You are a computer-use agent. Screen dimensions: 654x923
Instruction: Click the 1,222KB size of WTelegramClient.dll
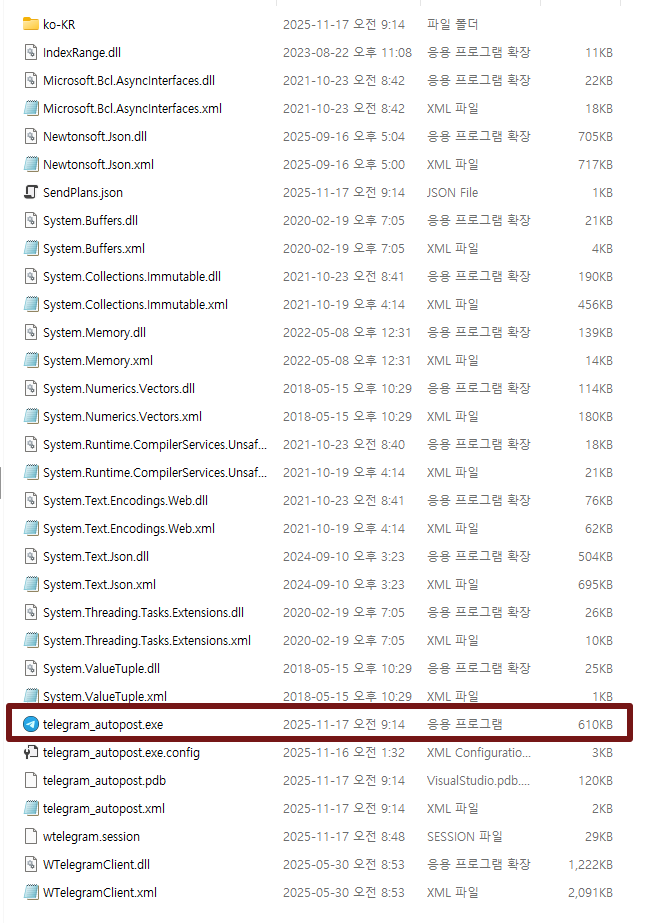click(590, 865)
